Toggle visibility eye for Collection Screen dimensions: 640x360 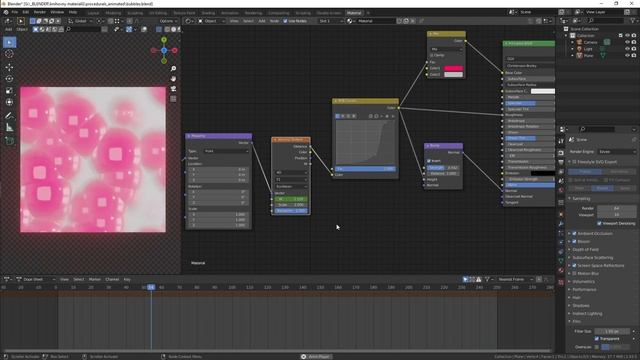click(627, 36)
